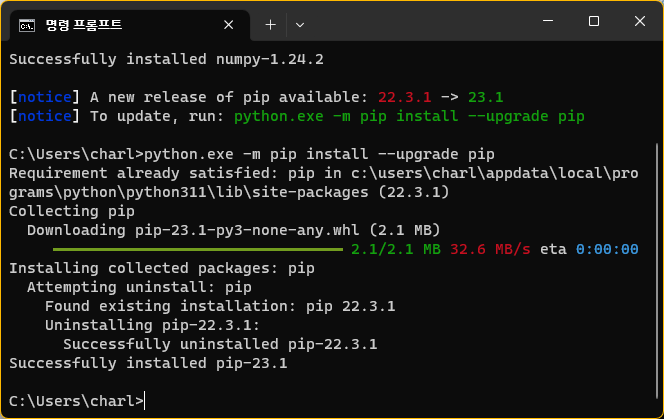
Task: Close the 명령 프롬프트 tab
Action: (x=229, y=25)
